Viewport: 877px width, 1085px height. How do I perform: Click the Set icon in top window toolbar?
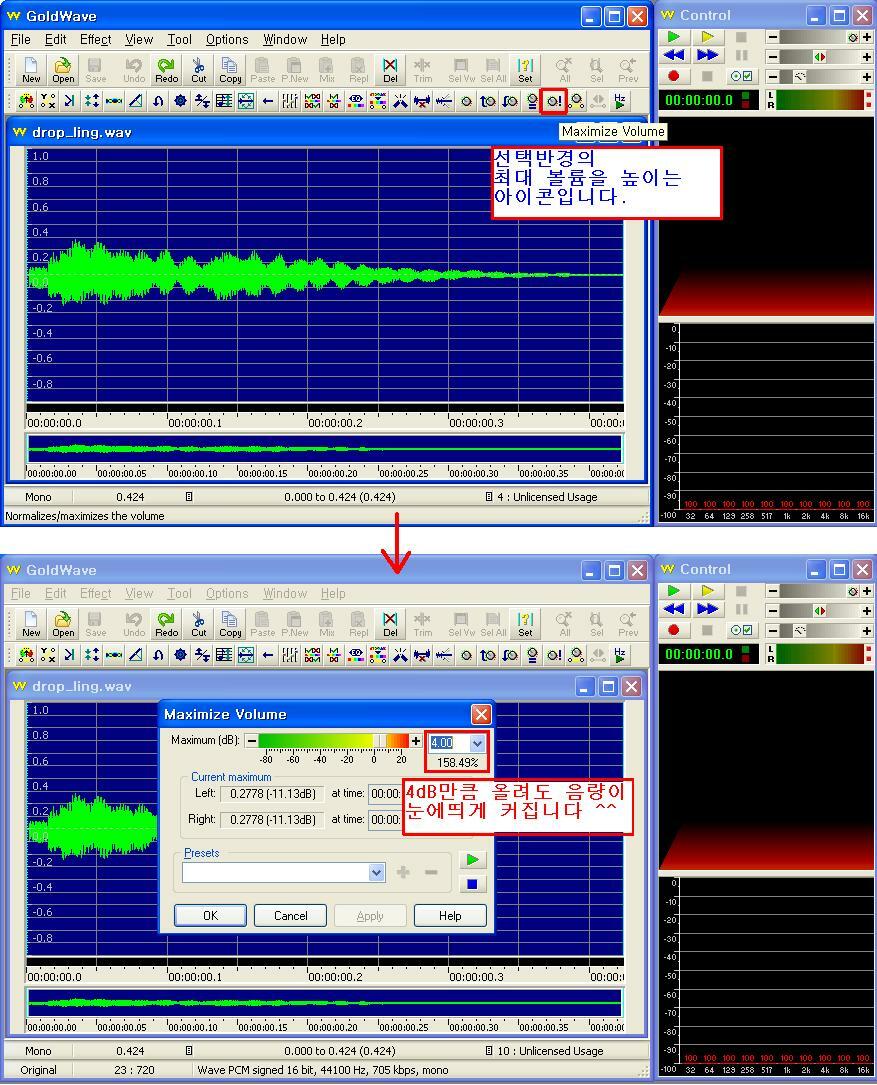pyautogui.click(x=525, y=69)
